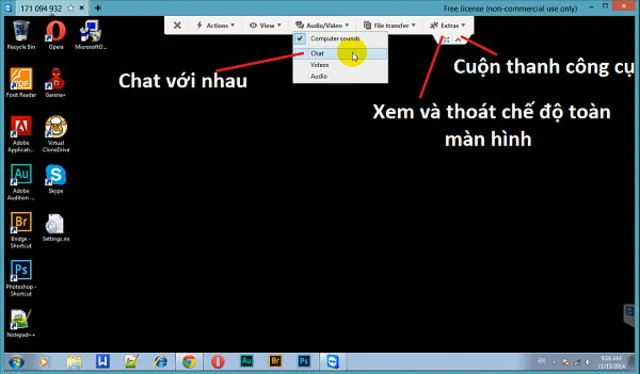The image size is (640, 374).
Task: Open Opera from the taskbar
Action: coord(218,362)
